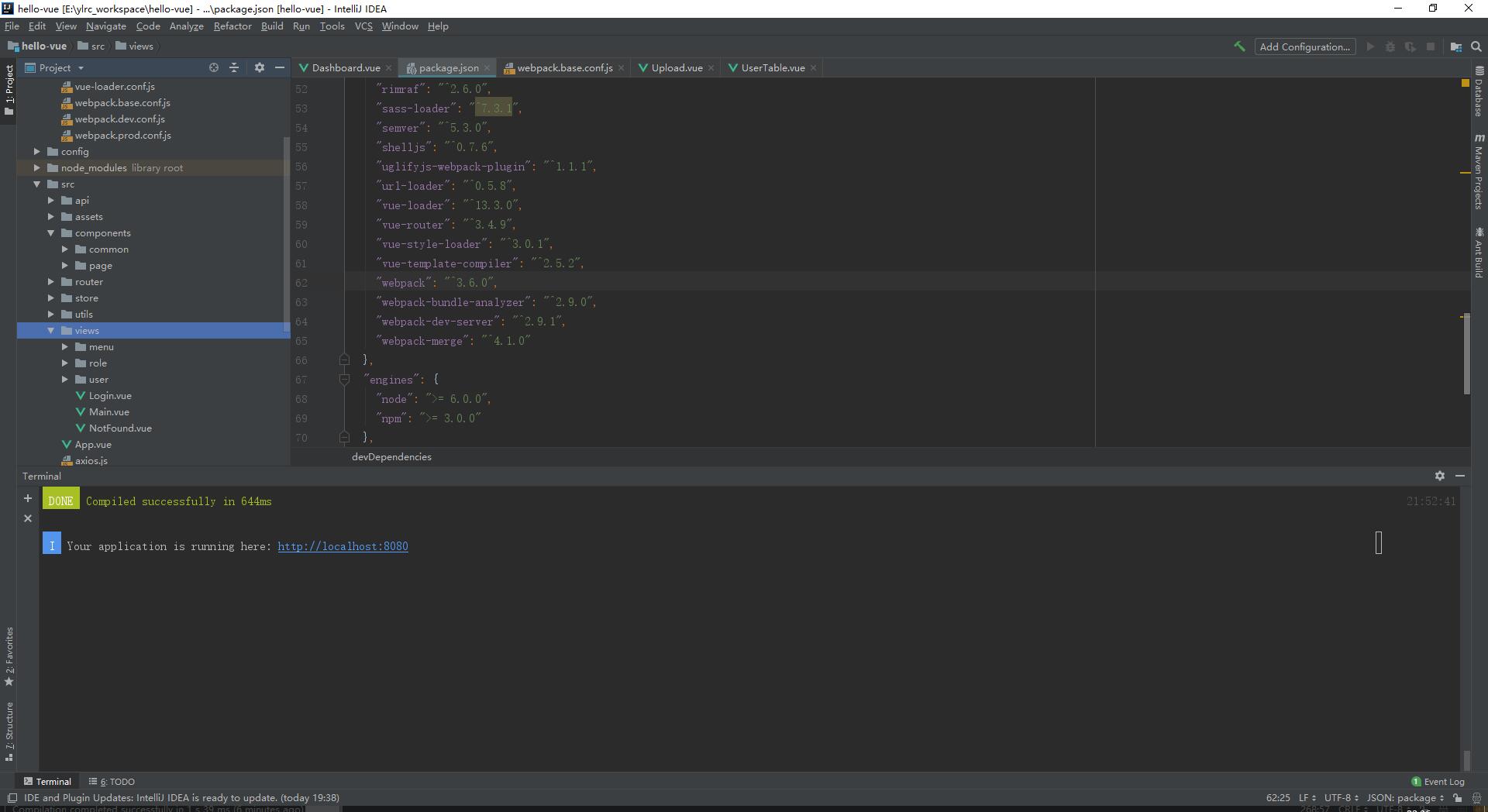Expand the router folder
Image resolution: width=1488 pixels, height=812 pixels.
click(x=50, y=281)
